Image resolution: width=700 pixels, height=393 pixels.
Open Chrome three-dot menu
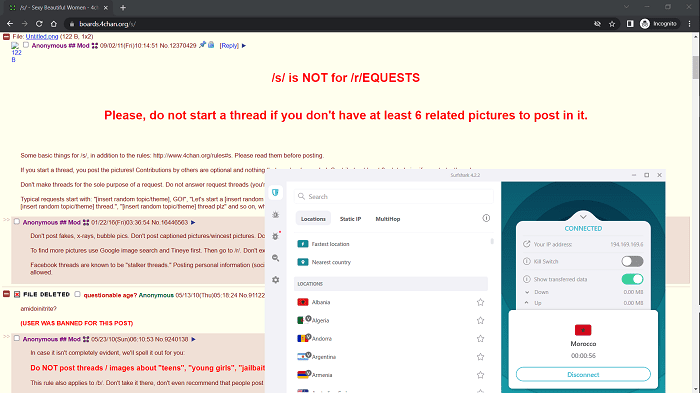(x=689, y=24)
